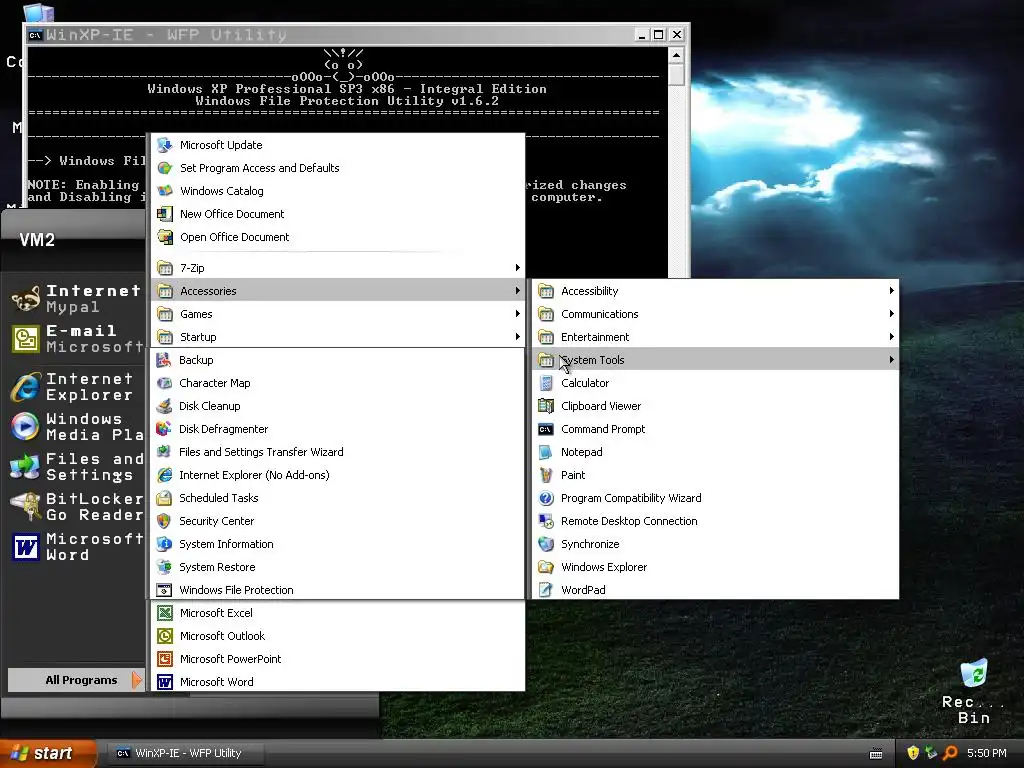Screen dimensions: 1024x768
Task: Click the Command Prompt icon
Action: pyautogui.click(x=546, y=429)
